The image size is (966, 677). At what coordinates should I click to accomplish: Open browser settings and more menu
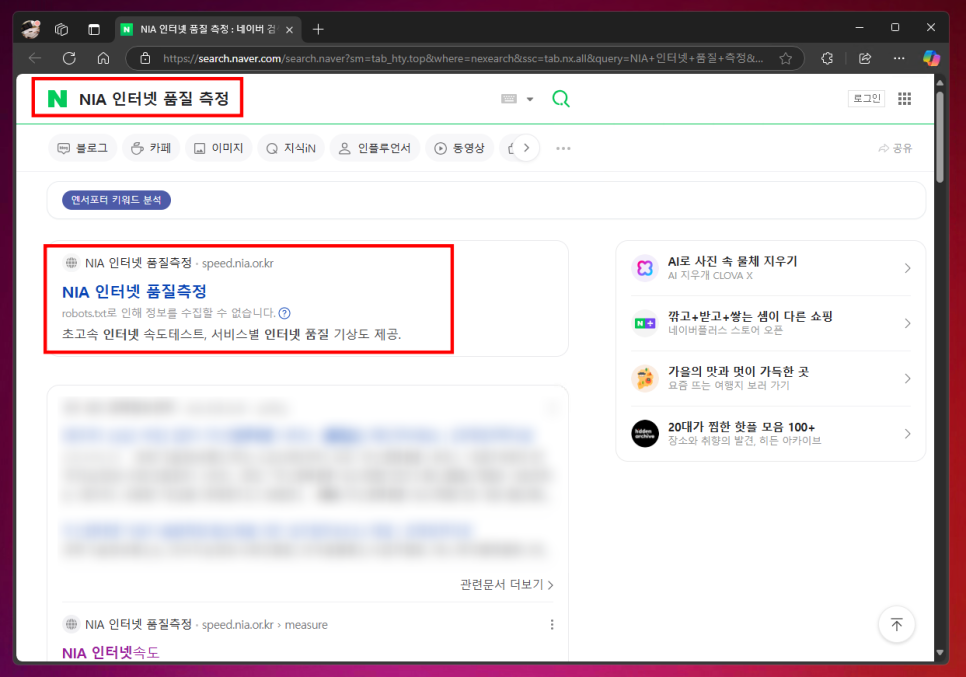click(899, 59)
